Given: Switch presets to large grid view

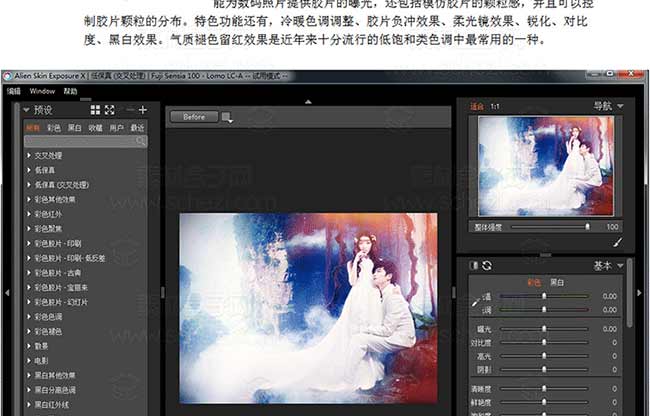Looking at the screenshot, I should [x=95, y=110].
